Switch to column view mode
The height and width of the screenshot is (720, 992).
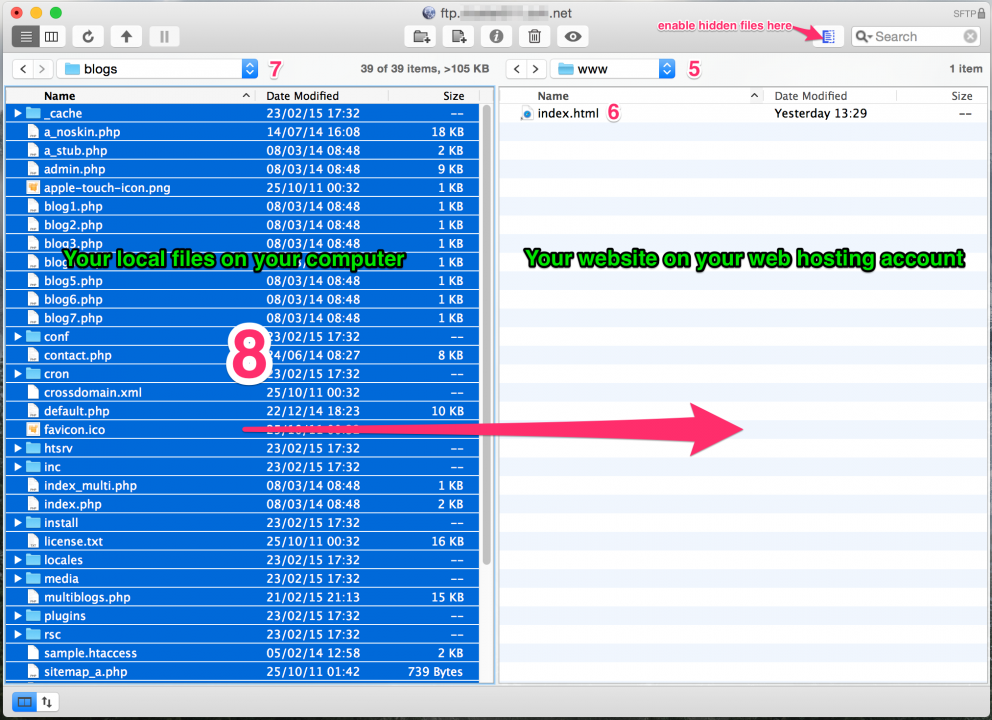tap(52, 37)
